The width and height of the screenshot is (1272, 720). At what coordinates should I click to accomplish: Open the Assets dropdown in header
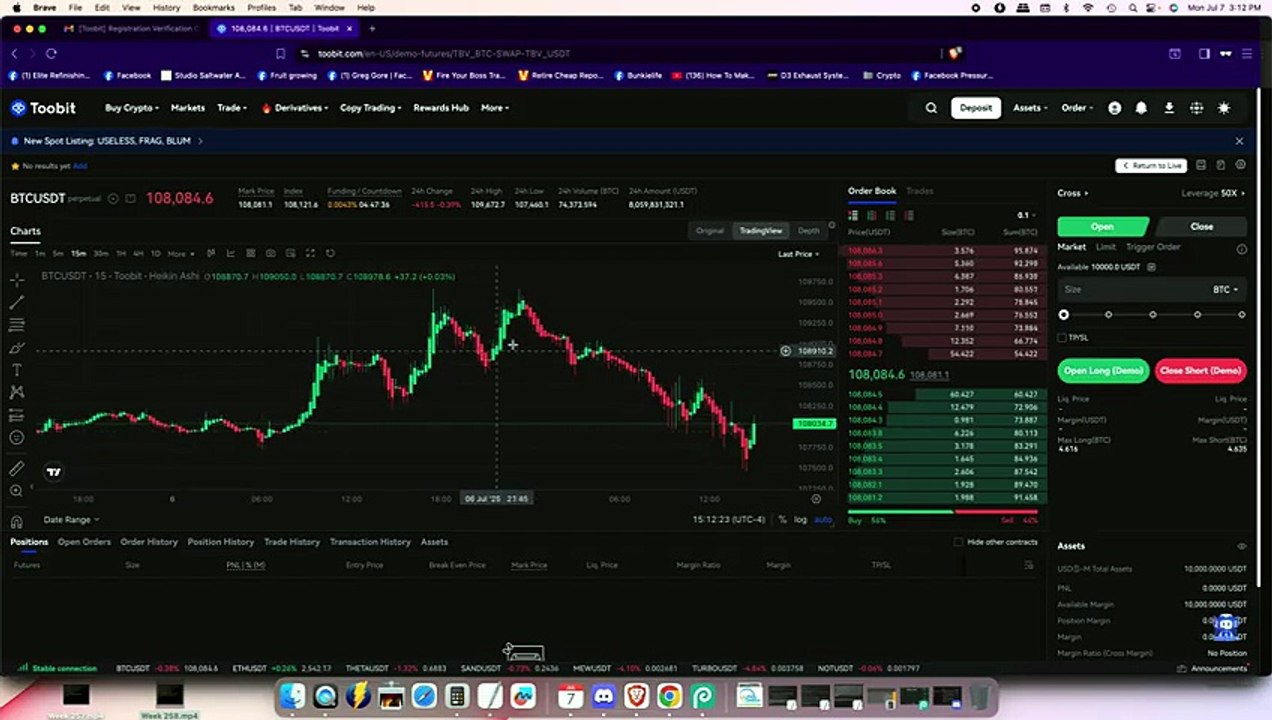pos(1030,108)
